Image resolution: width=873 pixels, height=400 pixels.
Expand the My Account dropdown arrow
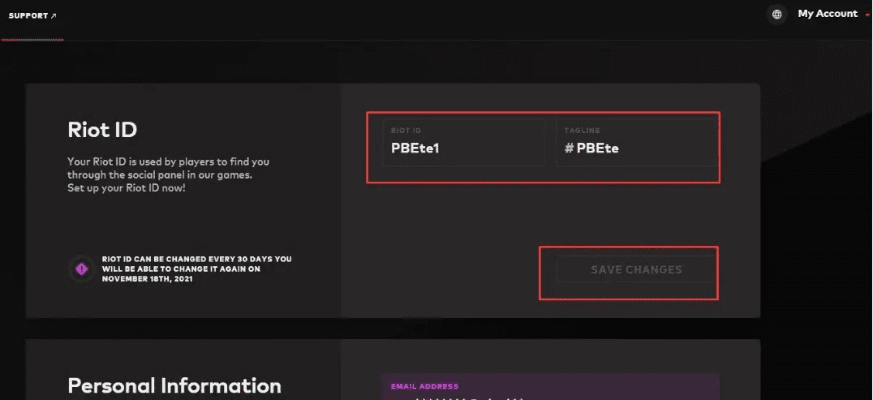click(x=866, y=15)
